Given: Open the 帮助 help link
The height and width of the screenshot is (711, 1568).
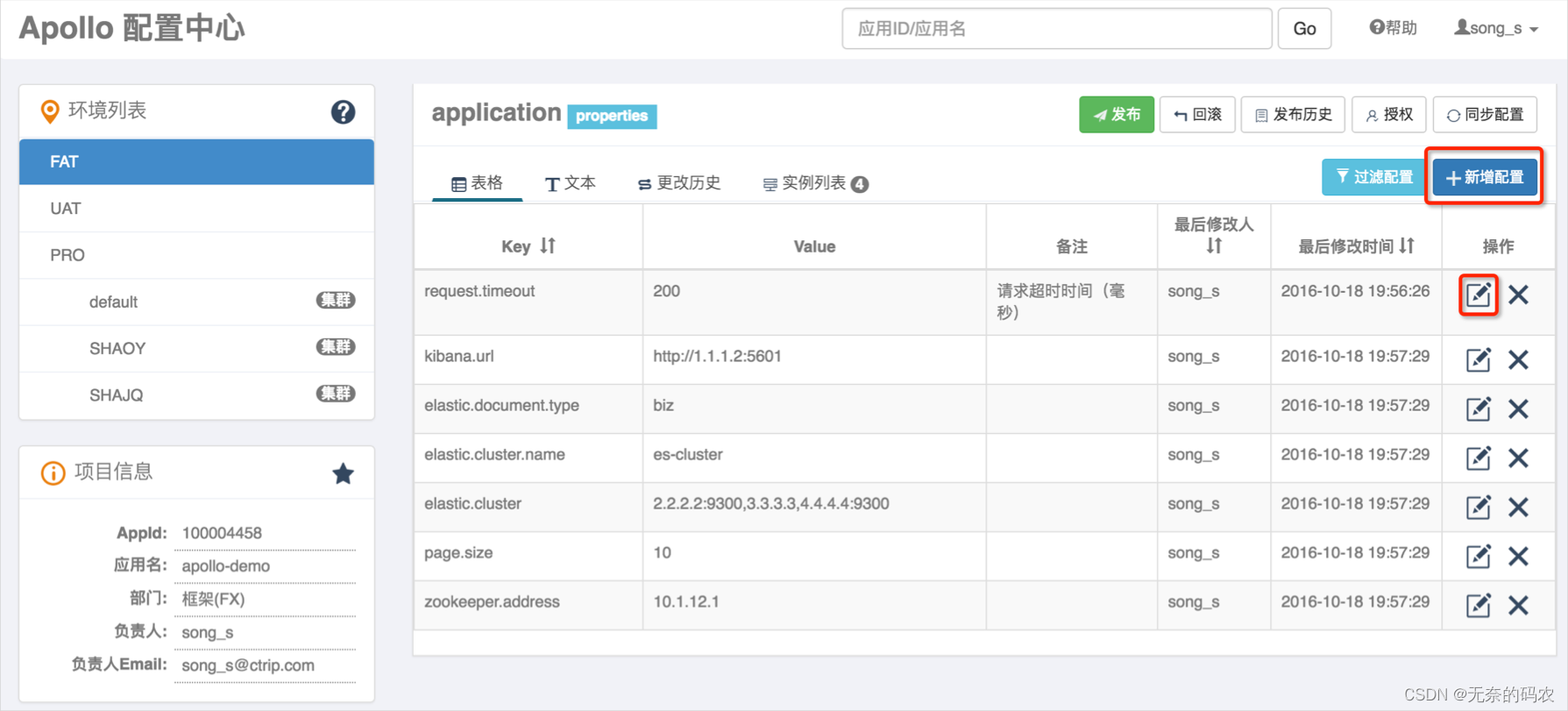Looking at the screenshot, I should 1393,28.
